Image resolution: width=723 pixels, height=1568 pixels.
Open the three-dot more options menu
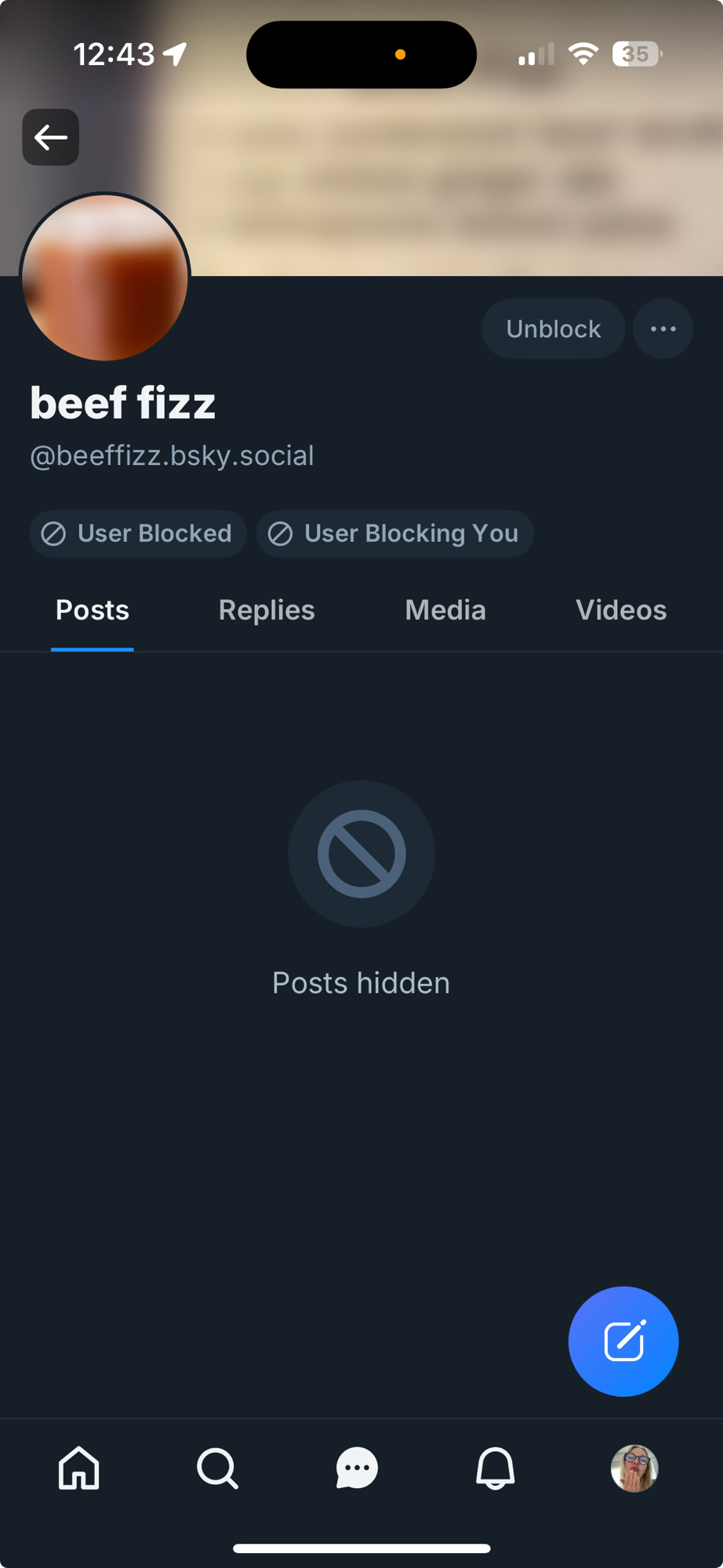click(663, 328)
